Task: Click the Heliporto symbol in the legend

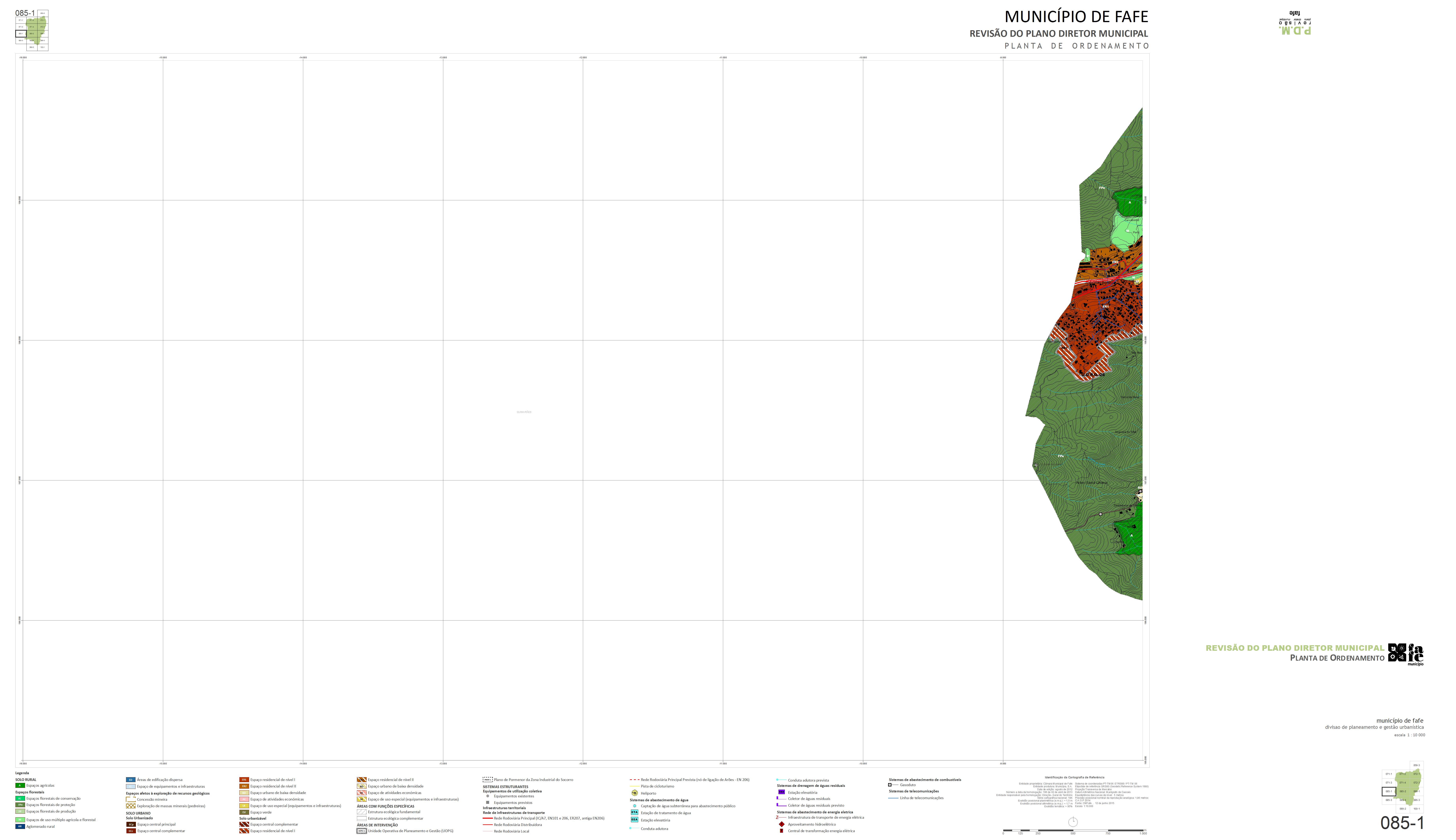Action: [x=634, y=793]
